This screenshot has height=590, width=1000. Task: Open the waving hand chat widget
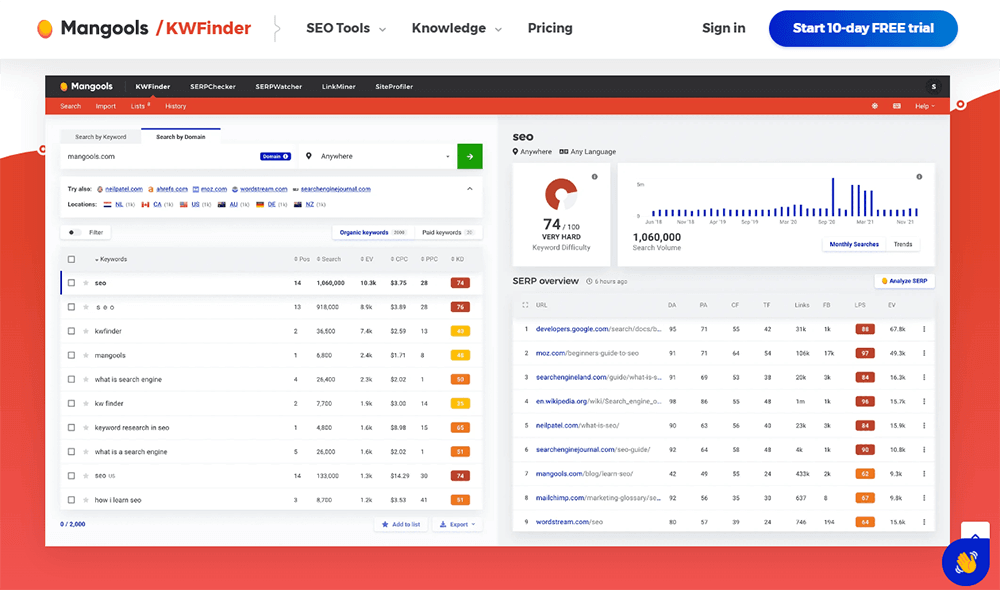(966, 562)
